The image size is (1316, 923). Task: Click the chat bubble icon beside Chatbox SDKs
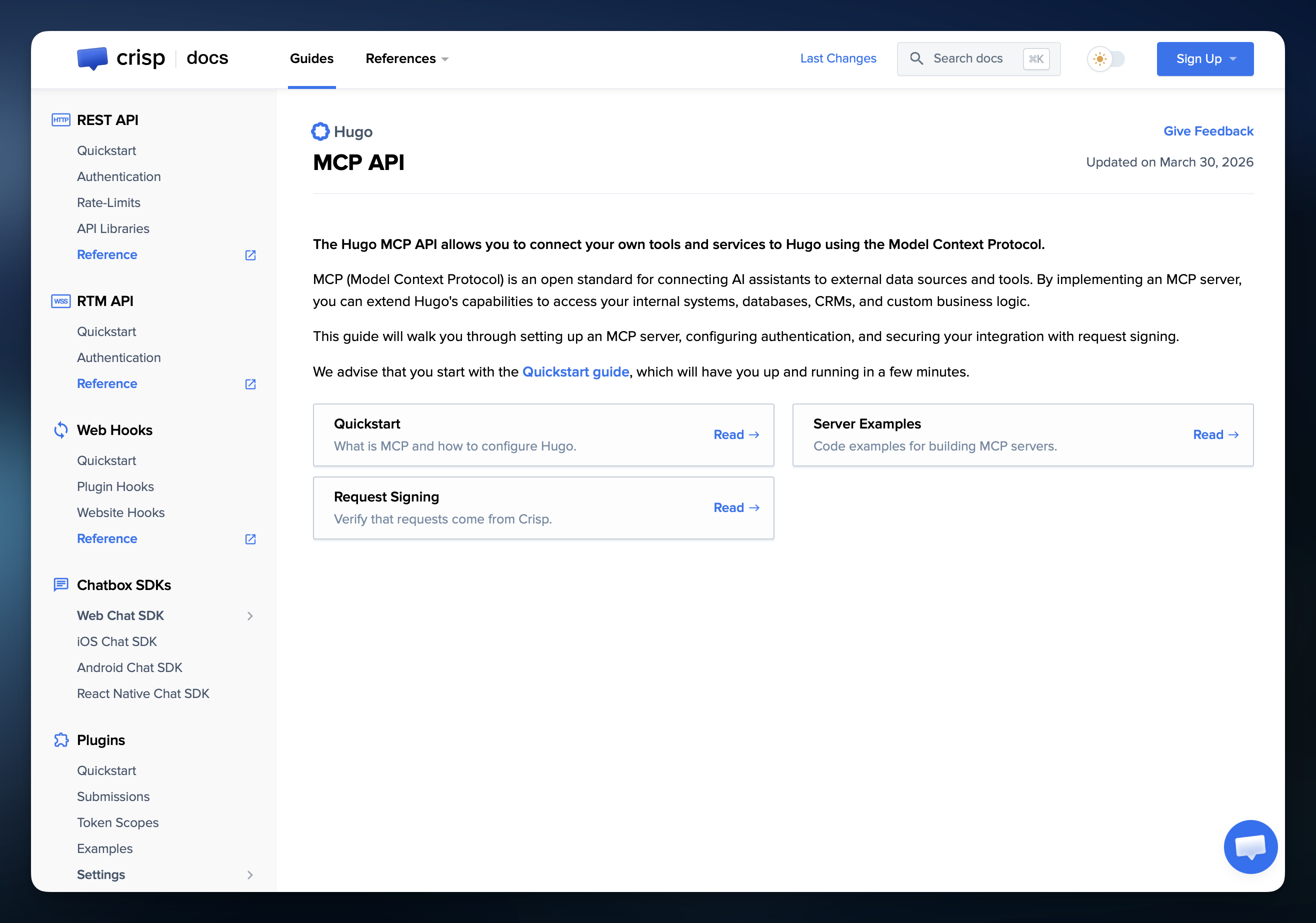point(61,585)
